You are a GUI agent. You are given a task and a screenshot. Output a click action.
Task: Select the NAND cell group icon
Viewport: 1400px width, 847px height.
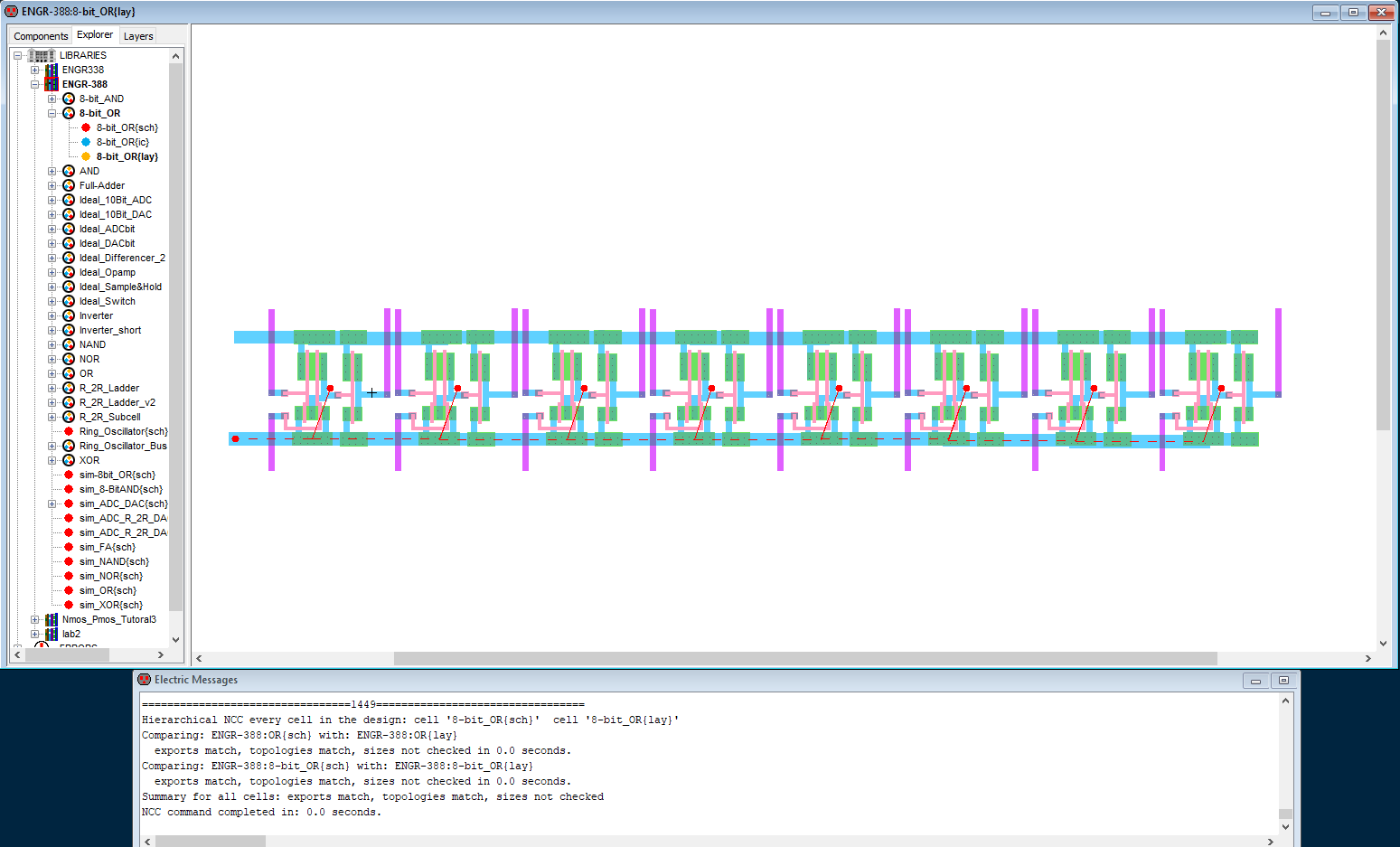point(69,344)
